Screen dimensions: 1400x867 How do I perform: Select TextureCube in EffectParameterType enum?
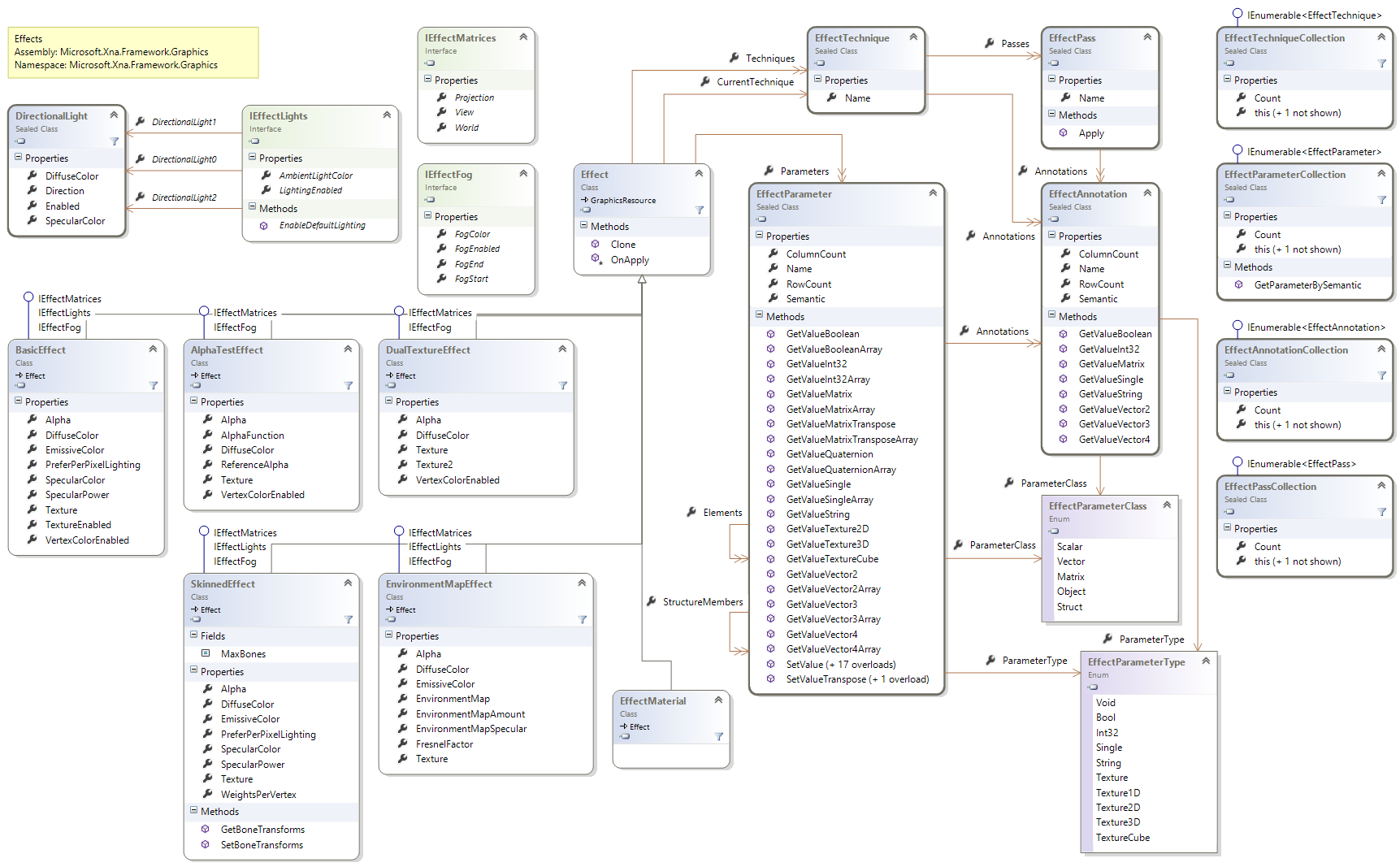[1122, 838]
